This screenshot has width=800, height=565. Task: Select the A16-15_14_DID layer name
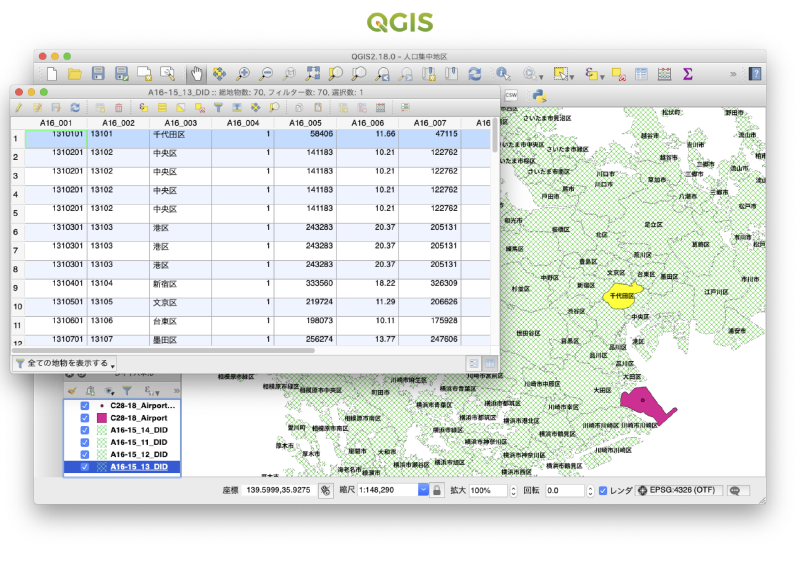point(139,430)
